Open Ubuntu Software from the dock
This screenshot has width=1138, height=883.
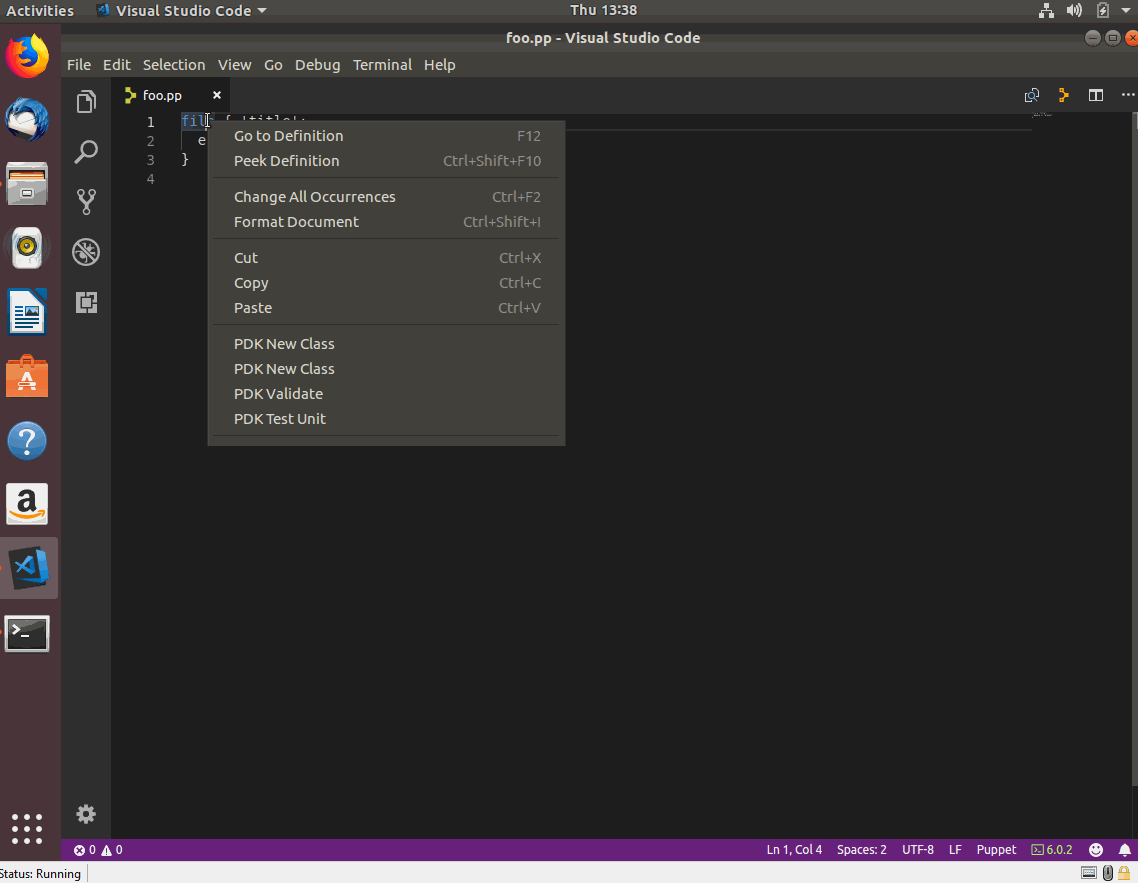click(28, 376)
